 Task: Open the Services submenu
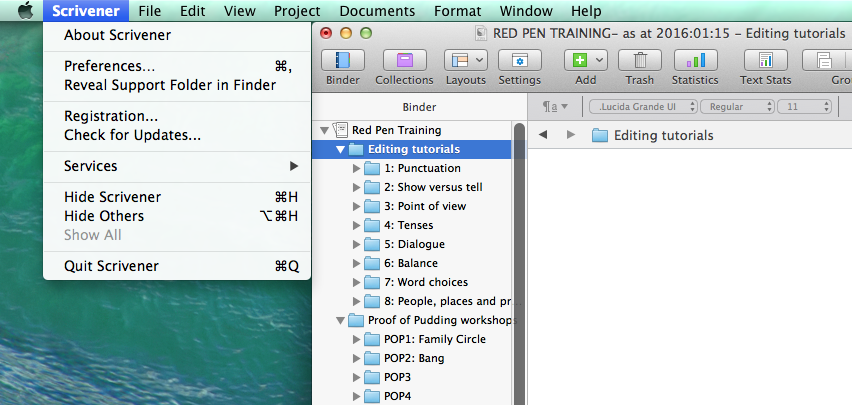click(x=177, y=166)
